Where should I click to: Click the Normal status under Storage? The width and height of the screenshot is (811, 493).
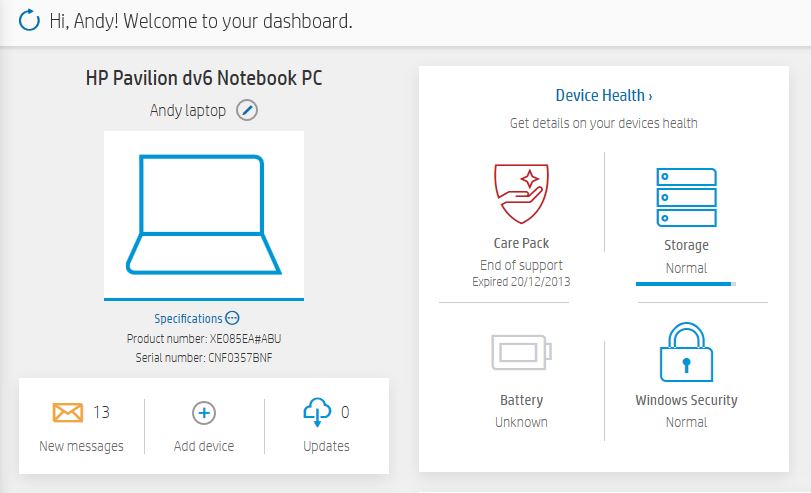point(686,268)
